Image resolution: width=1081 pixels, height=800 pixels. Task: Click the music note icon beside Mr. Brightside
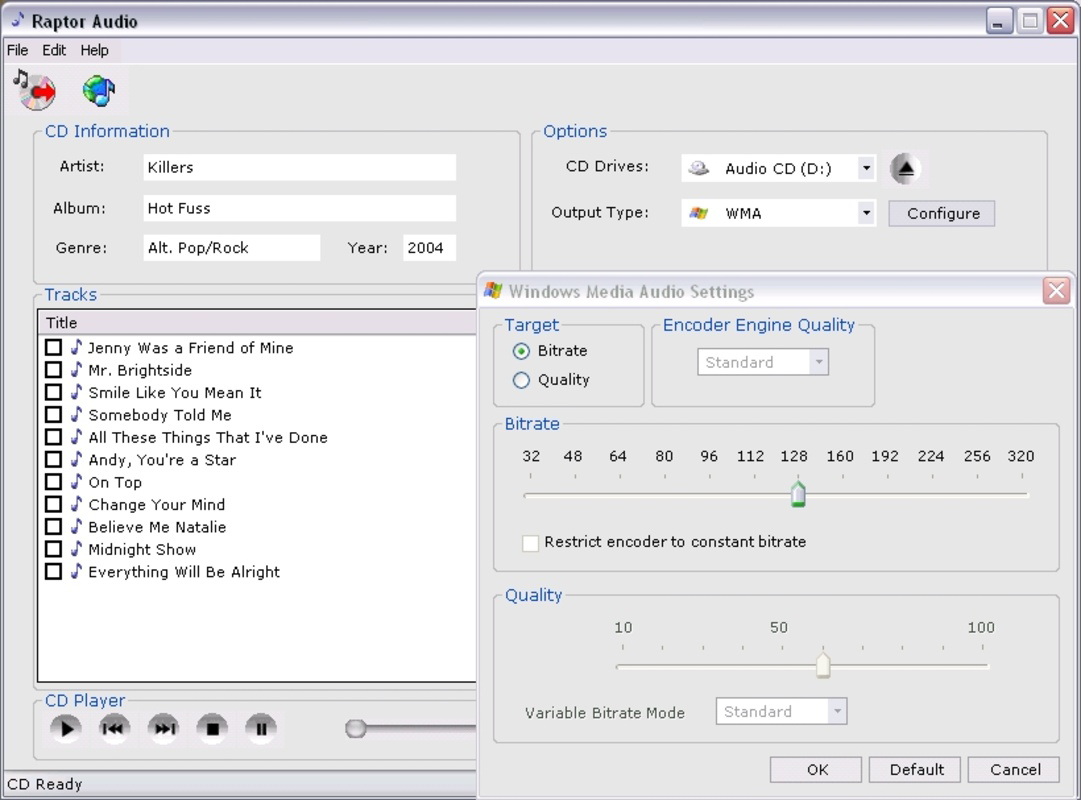pyautogui.click(x=77, y=369)
